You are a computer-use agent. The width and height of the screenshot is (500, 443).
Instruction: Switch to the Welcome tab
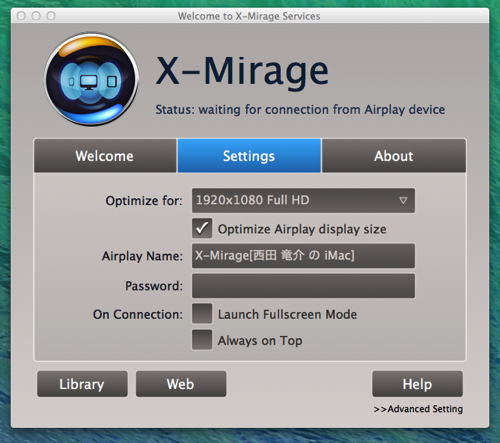click(x=105, y=156)
